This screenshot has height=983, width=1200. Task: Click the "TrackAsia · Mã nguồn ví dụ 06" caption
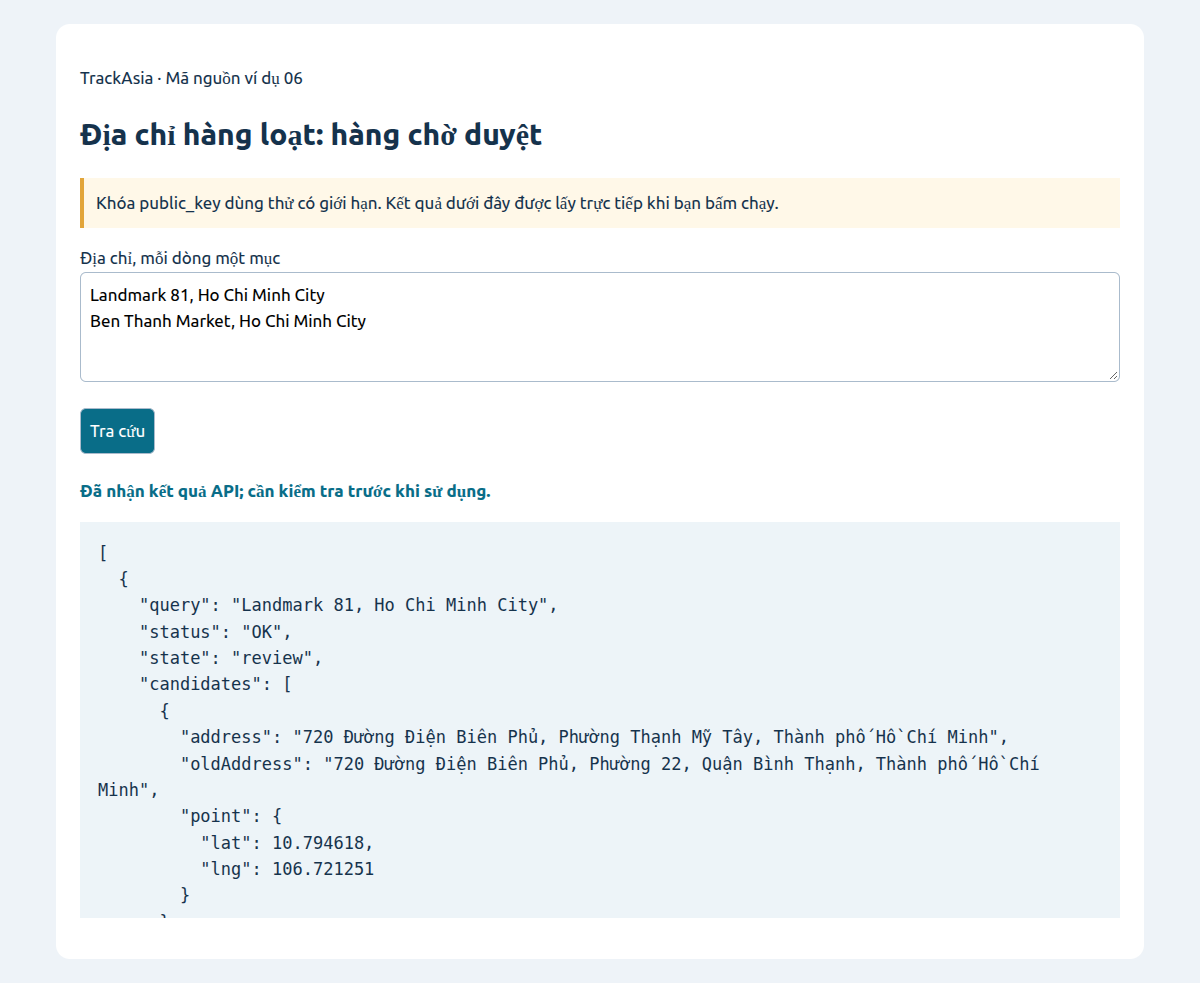[x=191, y=78]
